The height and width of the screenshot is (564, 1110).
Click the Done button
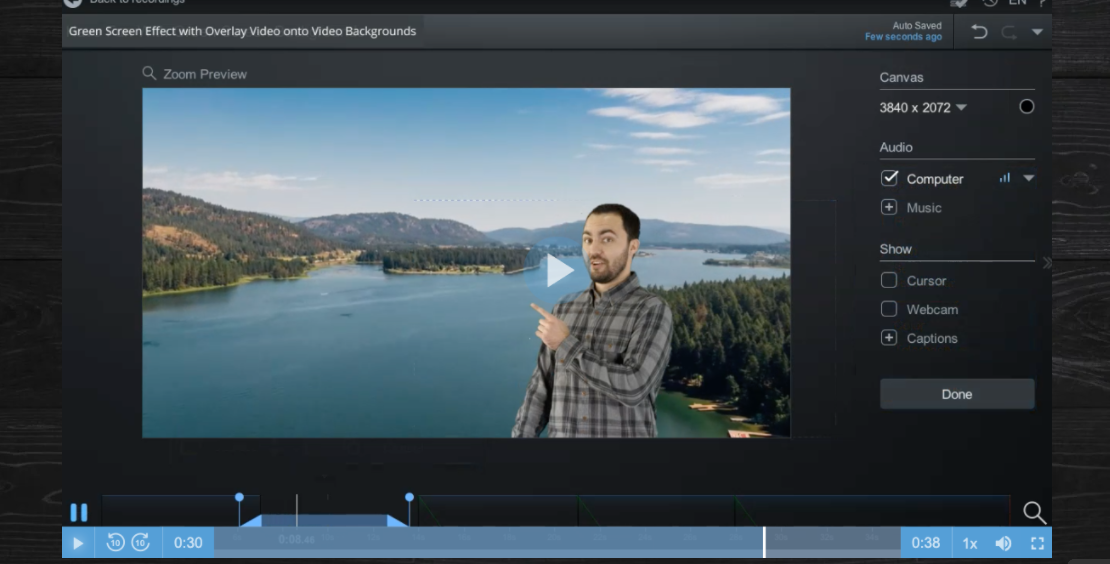click(x=957, y=394)
